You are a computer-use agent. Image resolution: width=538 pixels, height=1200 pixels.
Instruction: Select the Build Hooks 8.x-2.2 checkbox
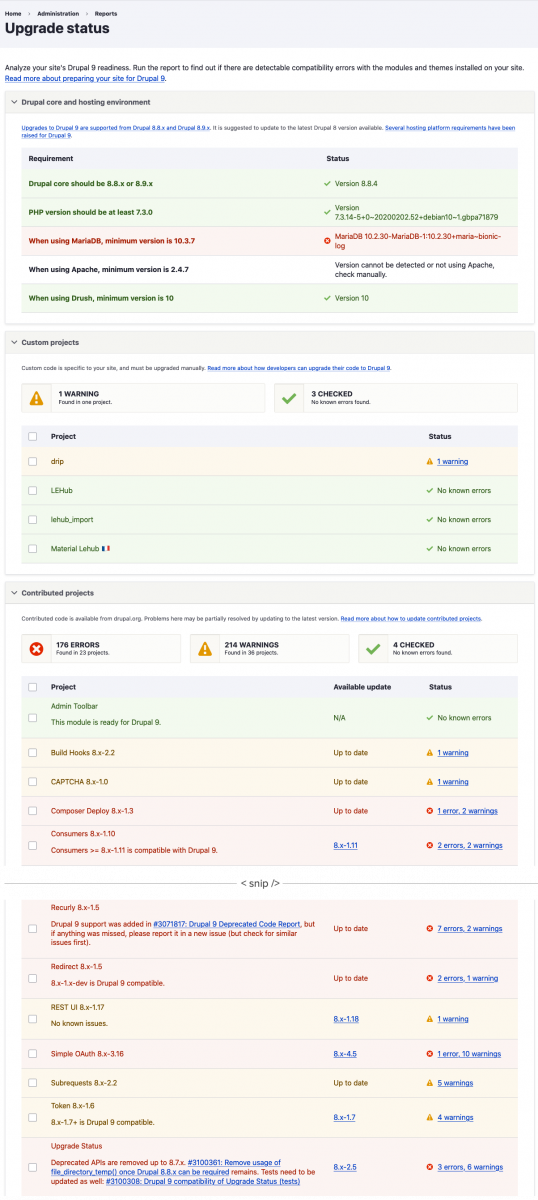coord(32,752)
